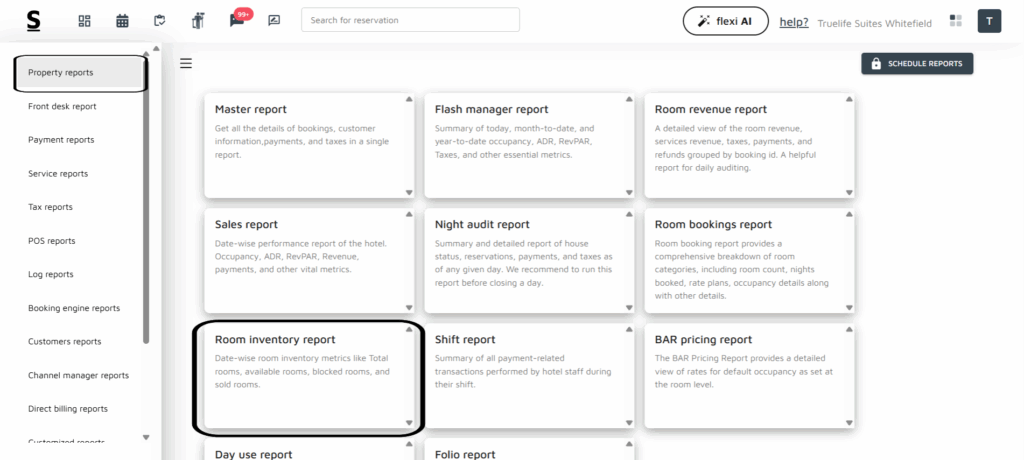The width and height of the screenshot is (1024, 460).
Task: Open the dashboard grid icon in top bar
Action: [84, 21]
